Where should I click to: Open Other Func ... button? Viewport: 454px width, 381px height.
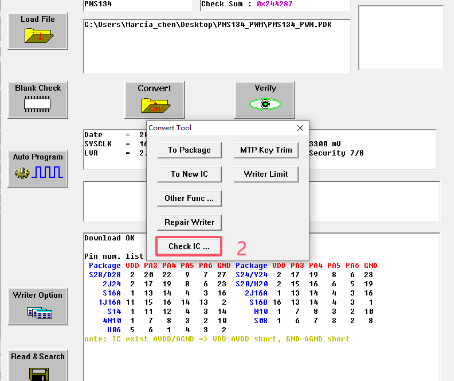tap(189, 198)
